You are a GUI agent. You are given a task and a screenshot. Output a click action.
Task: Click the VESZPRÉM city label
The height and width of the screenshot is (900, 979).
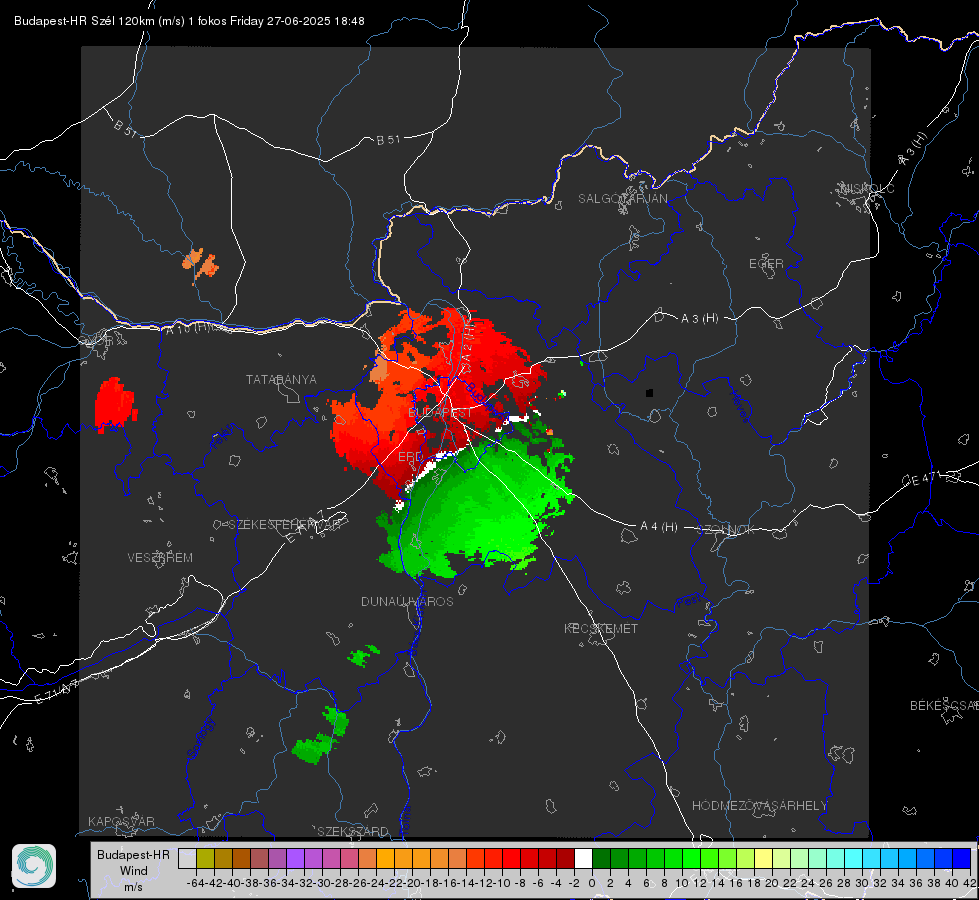click(160, 557)
